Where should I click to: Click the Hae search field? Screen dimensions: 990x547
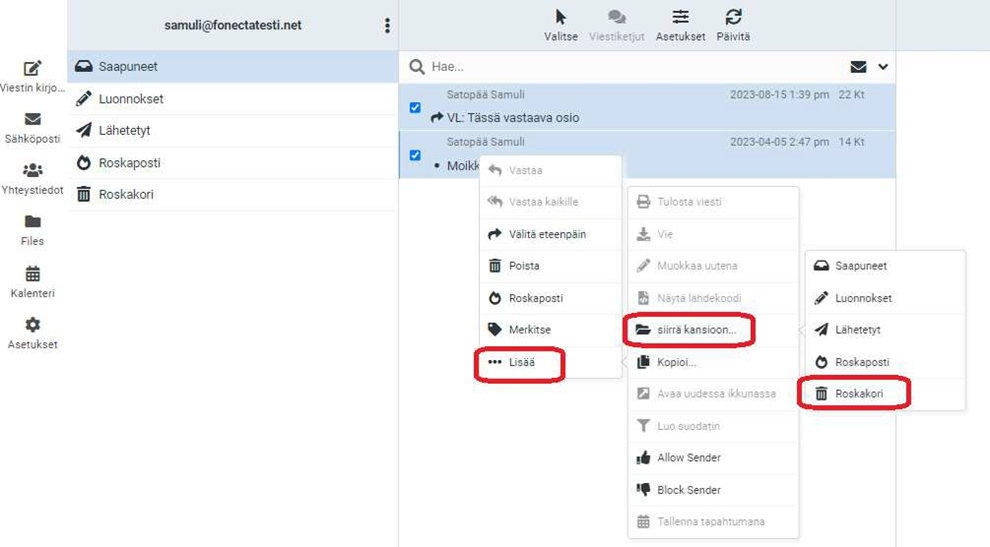pyautogui.click(x=620, y=67)
